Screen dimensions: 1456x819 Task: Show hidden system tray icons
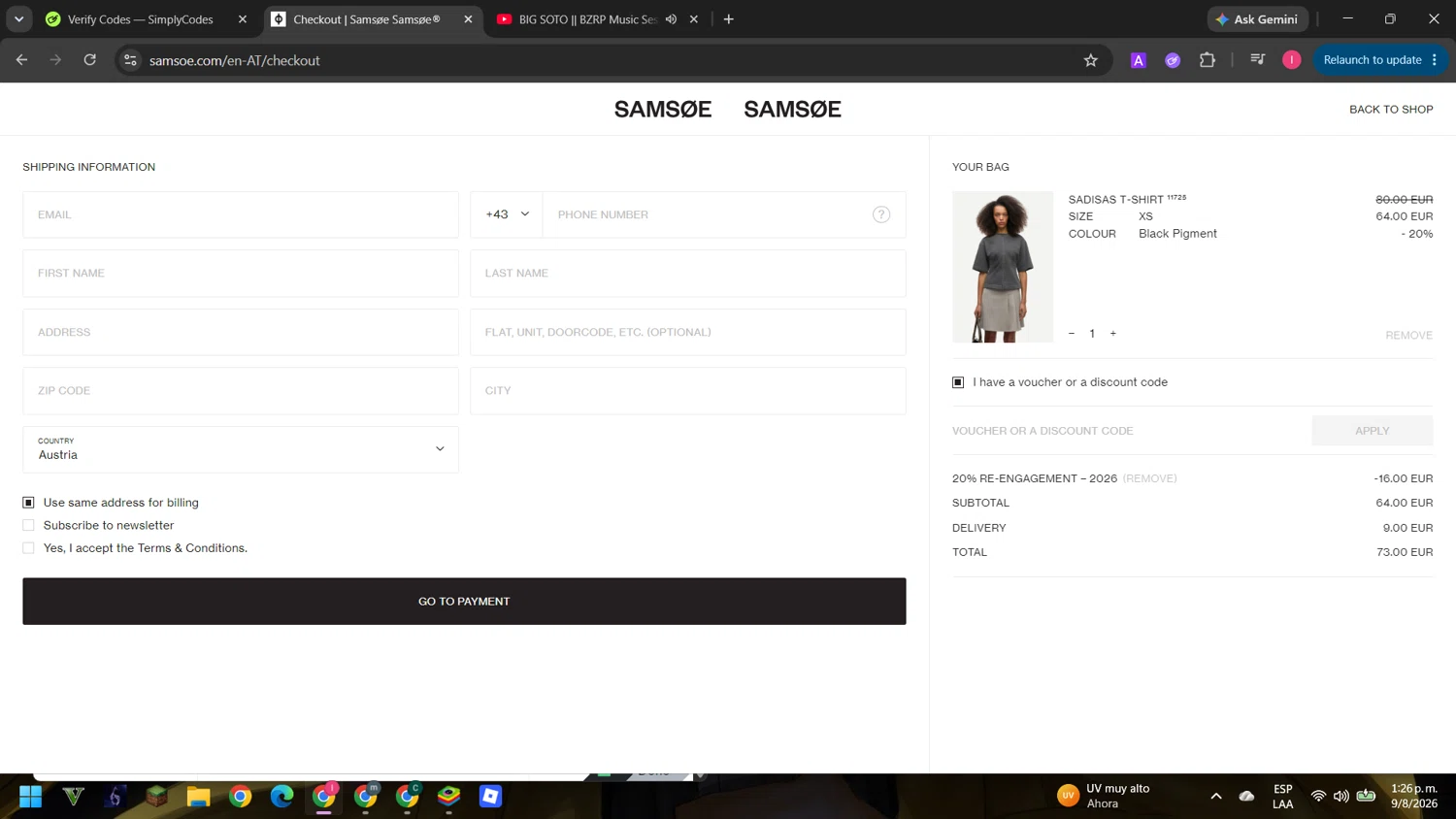pos(1215,797)
